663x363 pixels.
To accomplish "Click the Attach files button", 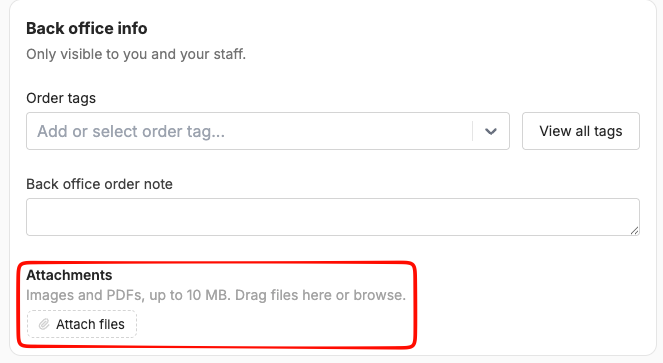I will point(82,324).
